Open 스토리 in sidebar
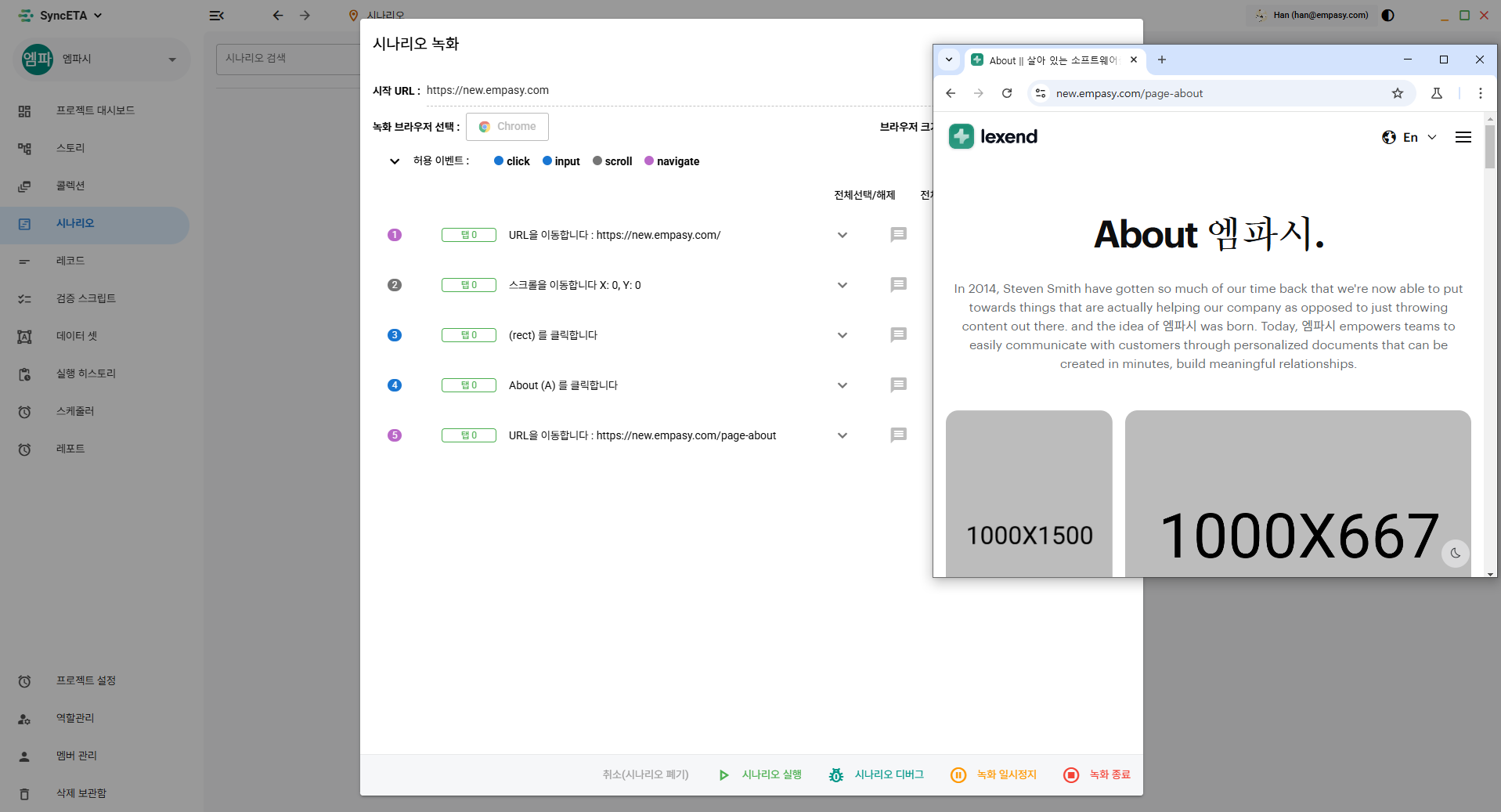The width and height of the screenshot is (1501, 812). click(95, 148)
